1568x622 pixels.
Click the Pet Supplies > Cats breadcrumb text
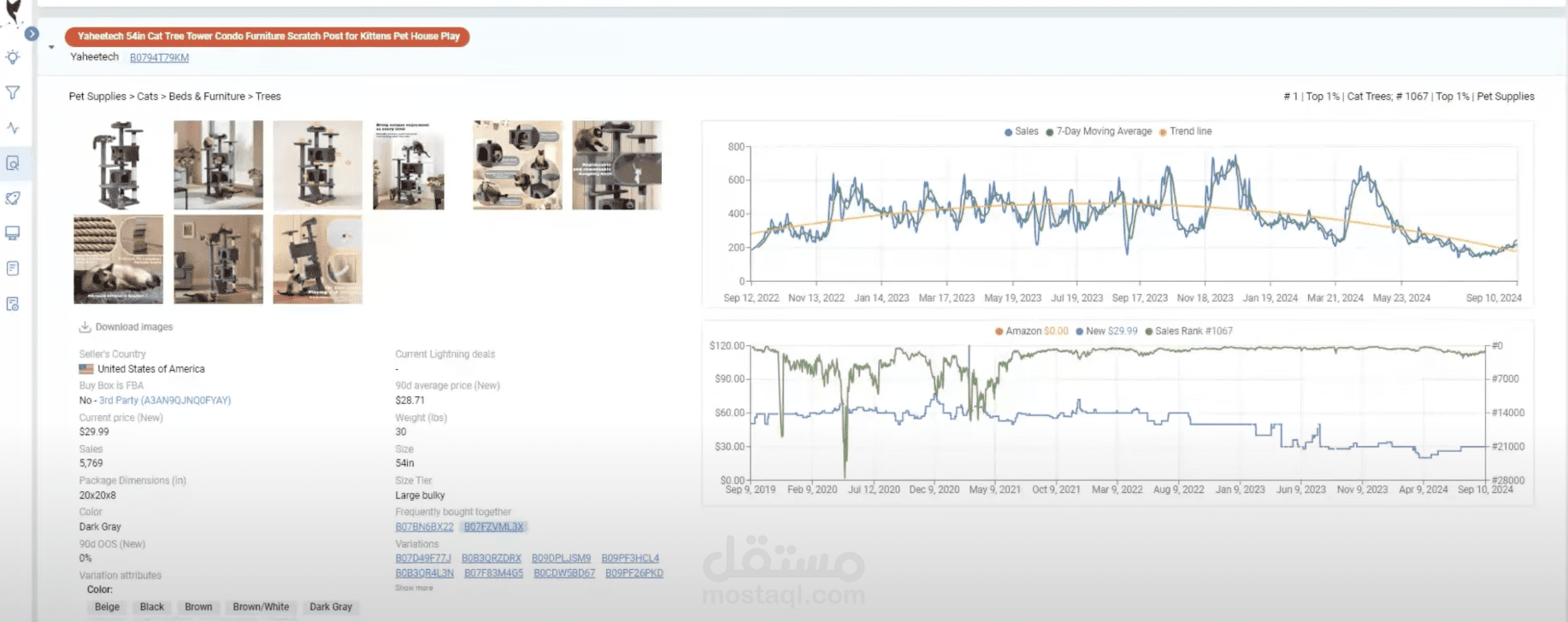coord(114,97)
